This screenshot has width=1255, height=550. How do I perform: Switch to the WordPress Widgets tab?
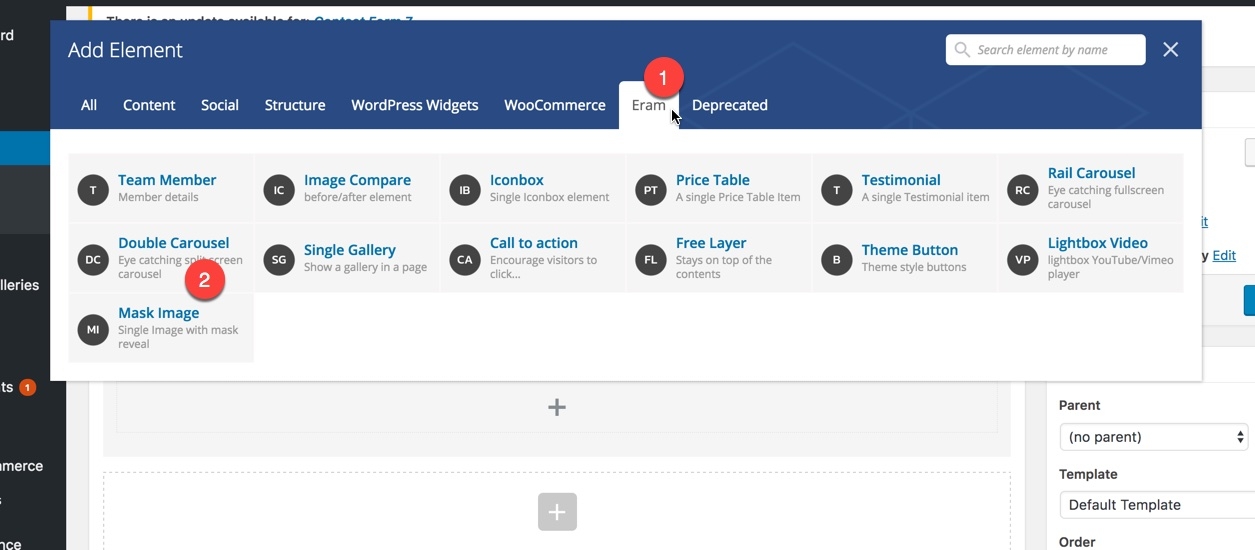pos(414,105)
